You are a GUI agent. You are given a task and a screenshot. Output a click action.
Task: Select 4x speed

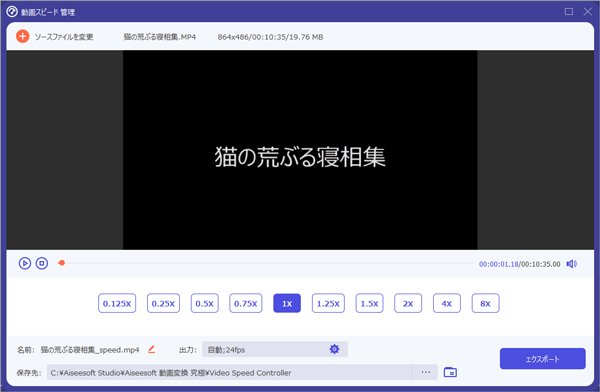(447, 303)
